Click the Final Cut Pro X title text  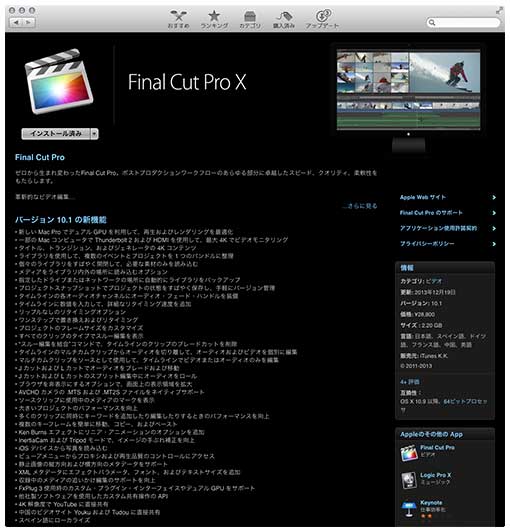coord(187,82)
